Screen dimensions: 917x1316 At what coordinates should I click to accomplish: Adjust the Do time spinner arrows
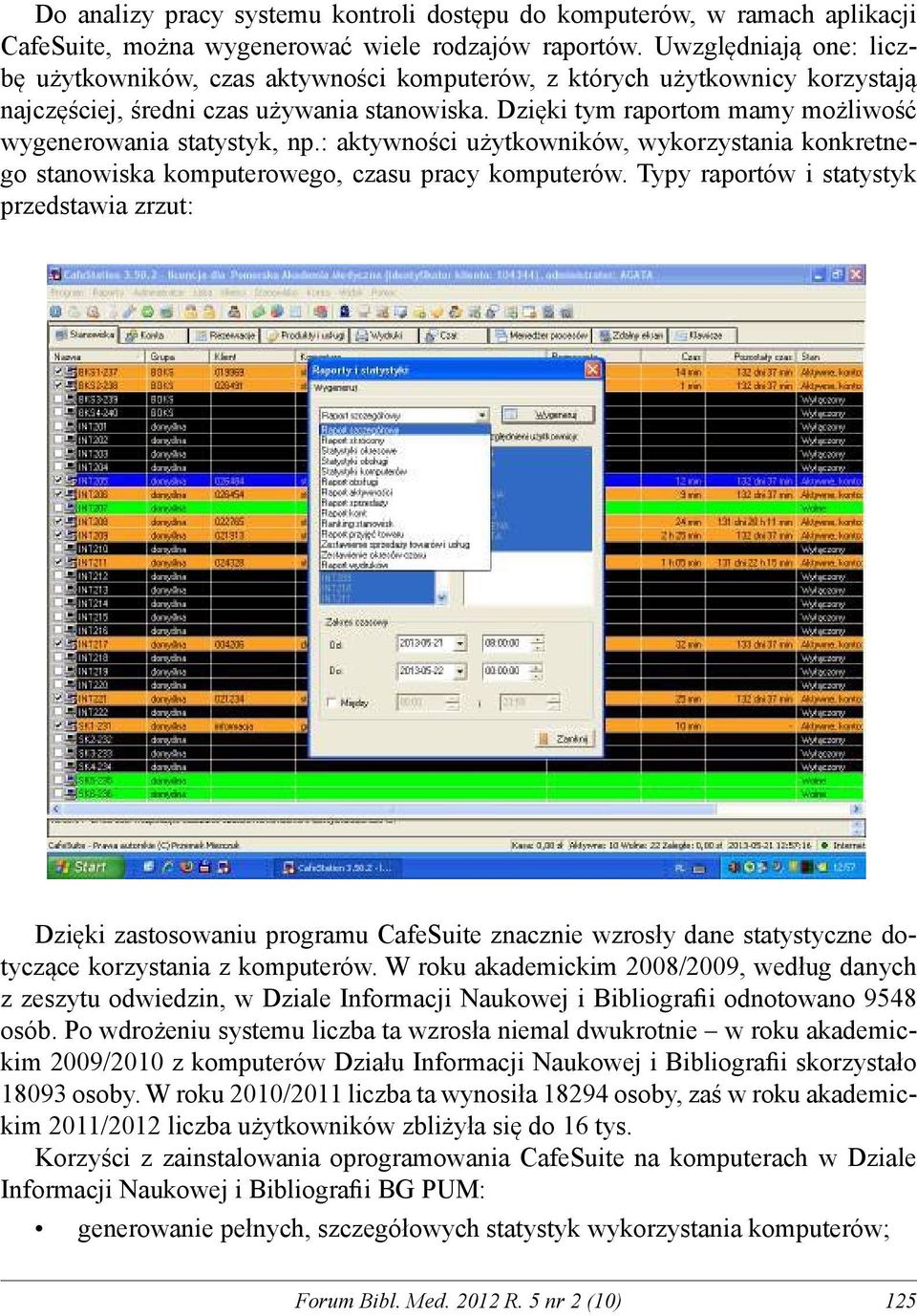click(538, 672)
